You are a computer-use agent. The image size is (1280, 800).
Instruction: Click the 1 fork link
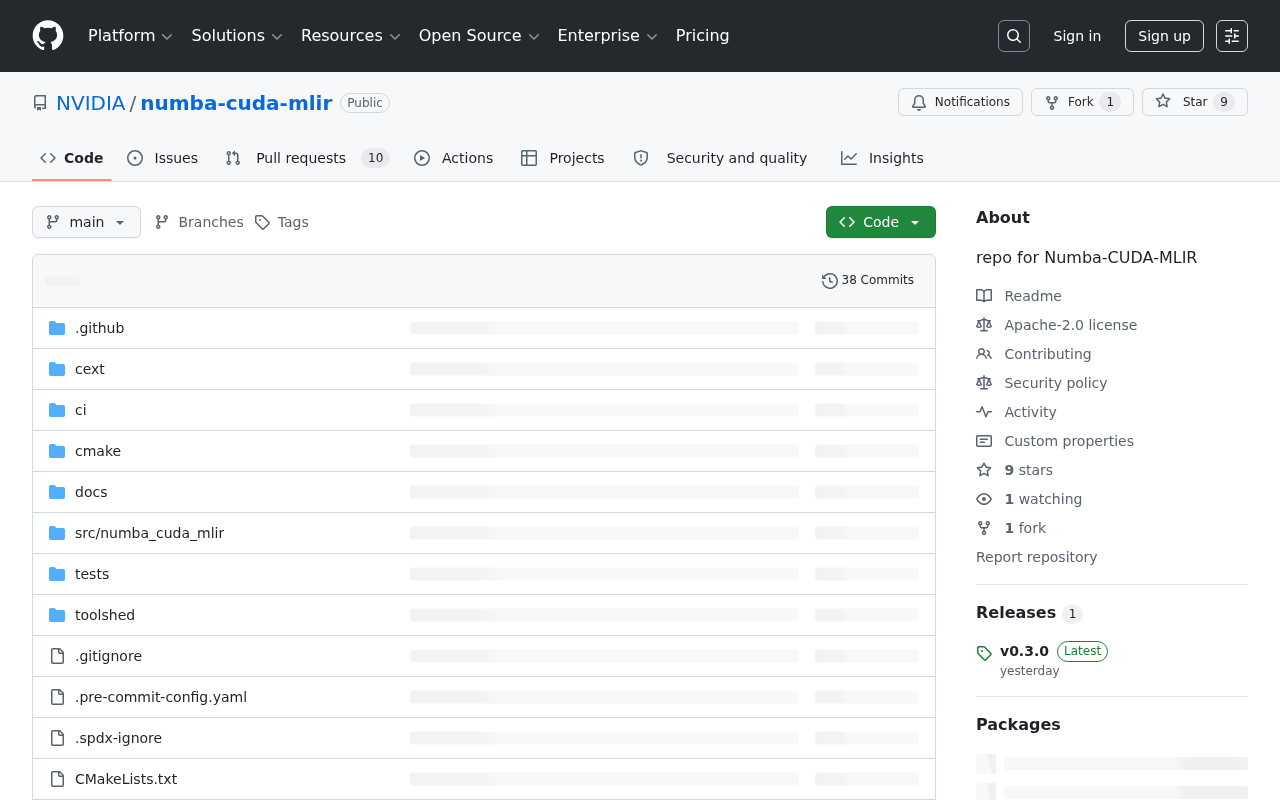(1025, 528)
